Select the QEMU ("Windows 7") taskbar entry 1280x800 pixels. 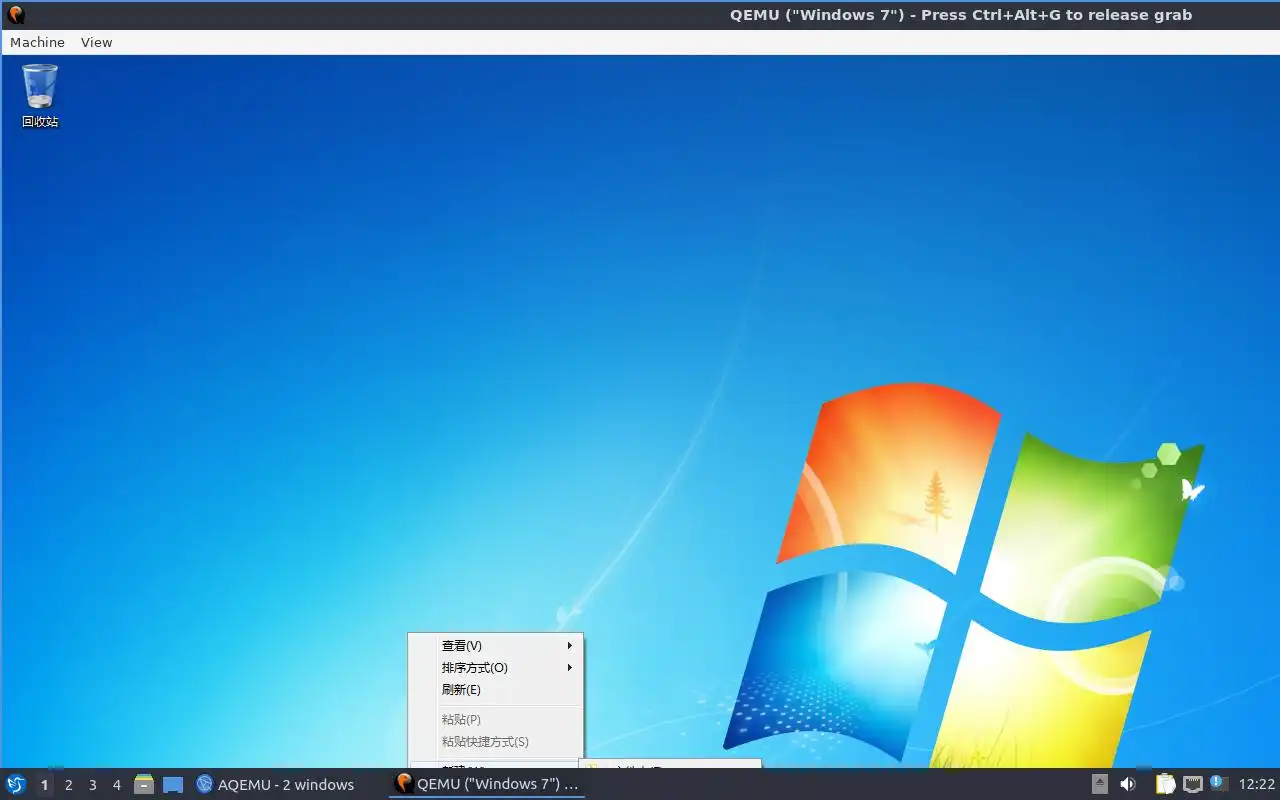487,785
